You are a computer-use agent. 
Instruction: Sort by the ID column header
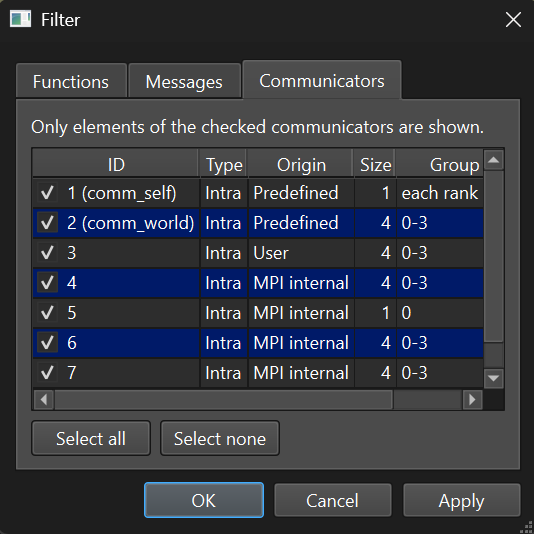[x=116, y=165]
